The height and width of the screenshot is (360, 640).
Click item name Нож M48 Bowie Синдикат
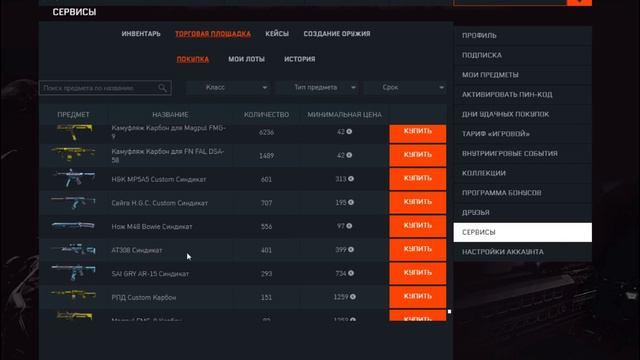(x=152, y=227)
